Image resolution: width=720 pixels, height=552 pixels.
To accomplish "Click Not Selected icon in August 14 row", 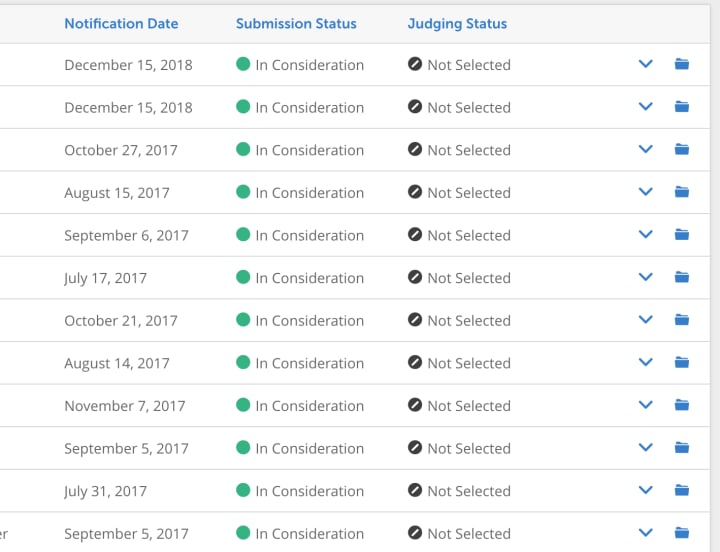I will pos(415,363).
